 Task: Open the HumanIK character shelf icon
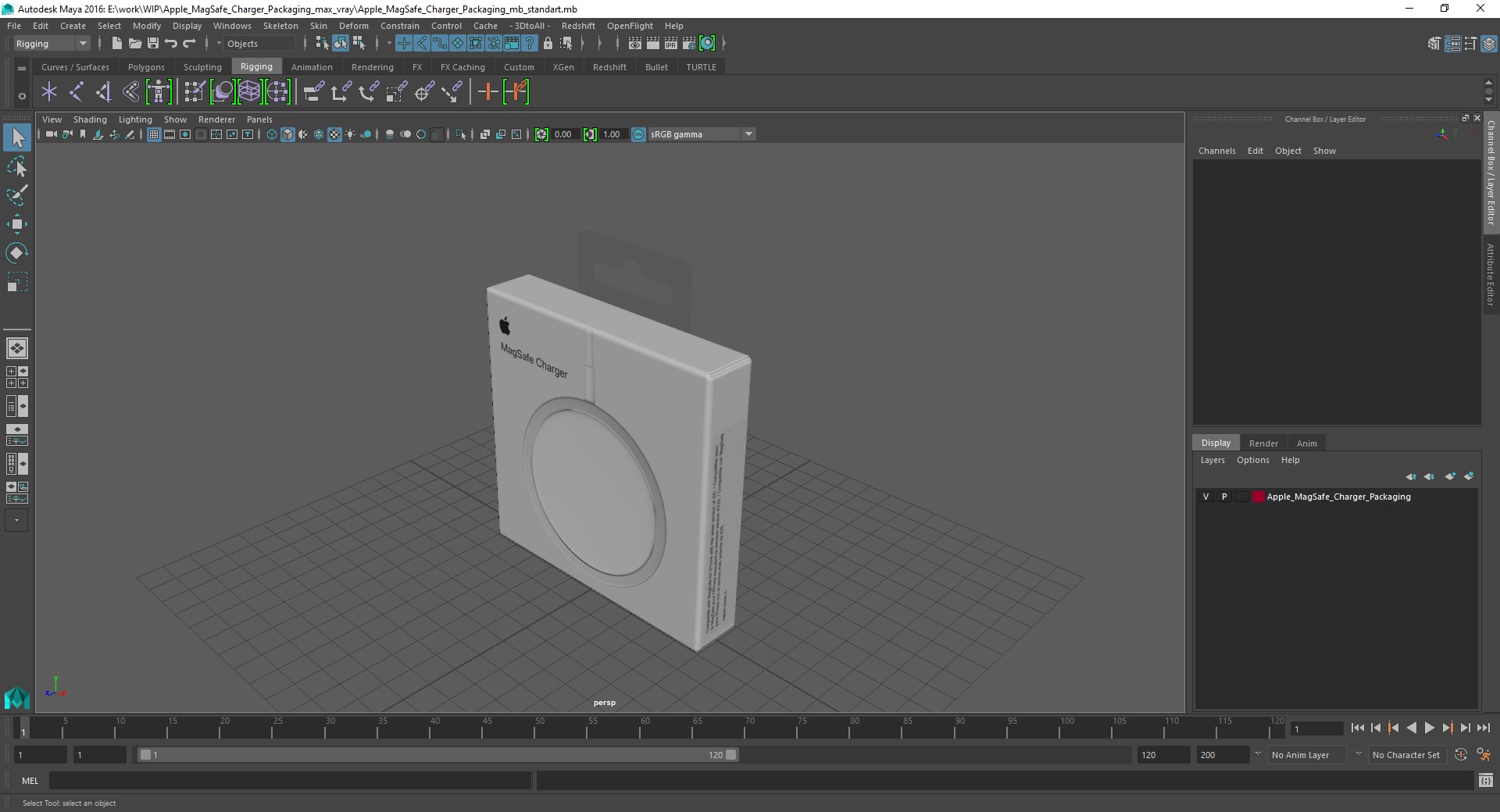click(x=159, y=92)
